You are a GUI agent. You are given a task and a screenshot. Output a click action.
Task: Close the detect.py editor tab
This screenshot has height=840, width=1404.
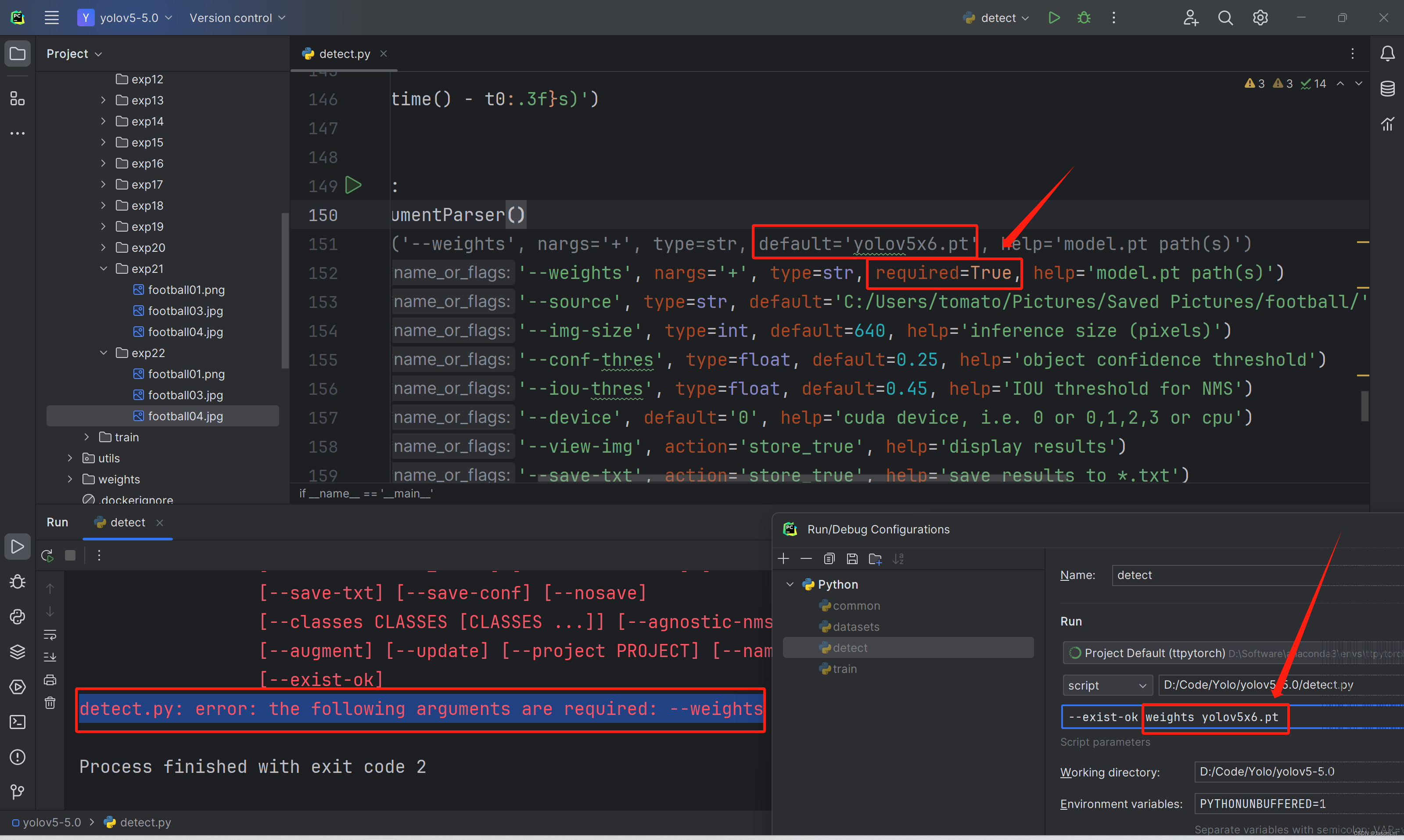point(384,54)
